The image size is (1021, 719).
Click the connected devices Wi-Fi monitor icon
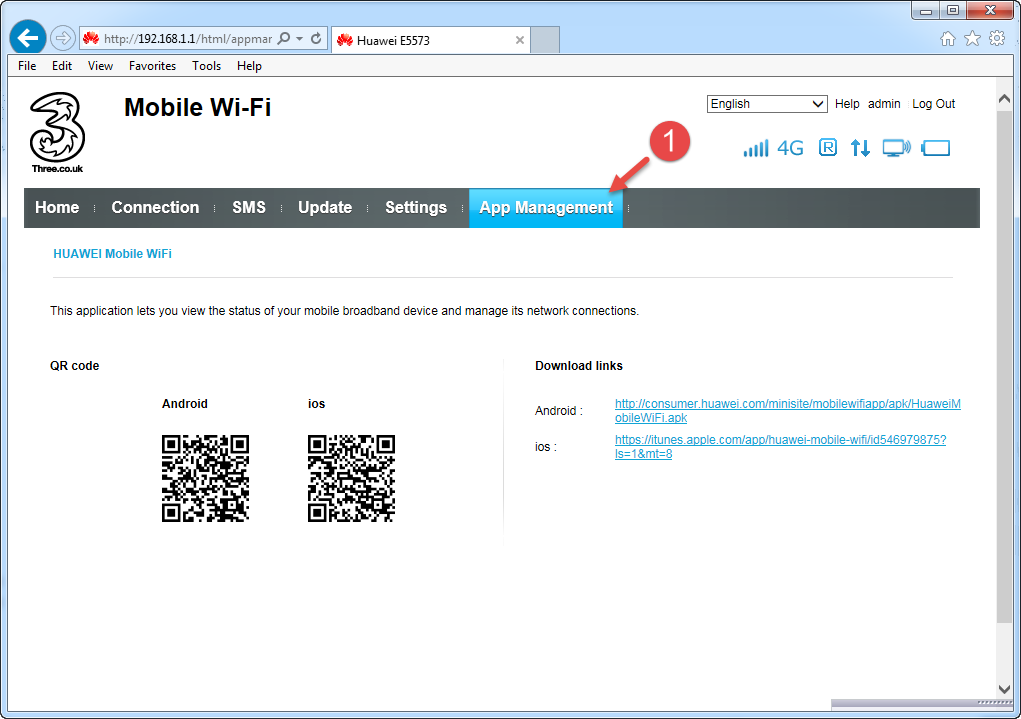pos(897,148)
